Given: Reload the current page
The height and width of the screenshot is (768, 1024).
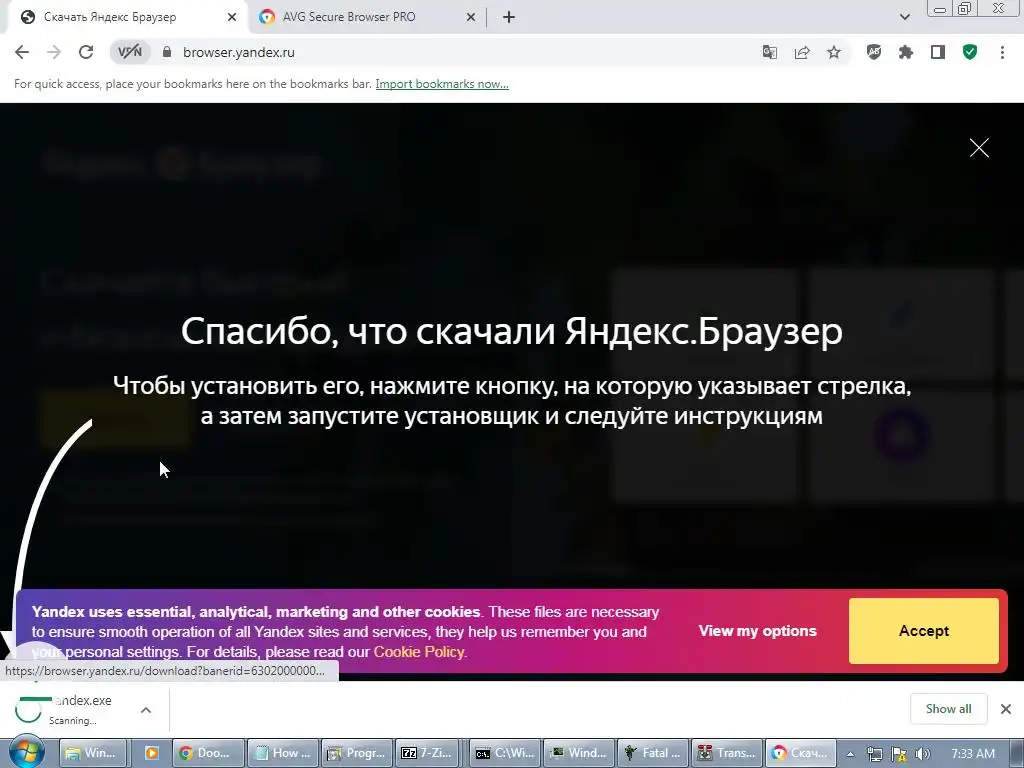Looking at the screenshot, I should point(86,52).
